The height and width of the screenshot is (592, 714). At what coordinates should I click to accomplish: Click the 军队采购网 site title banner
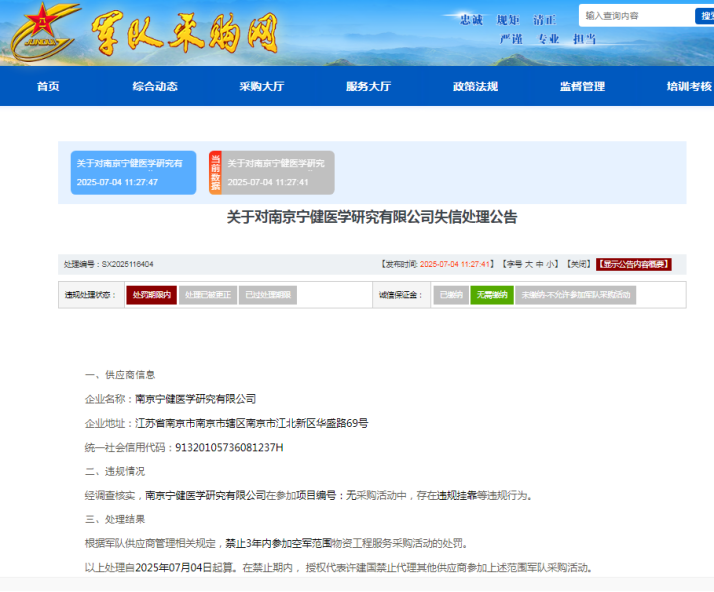pos(184,33)
